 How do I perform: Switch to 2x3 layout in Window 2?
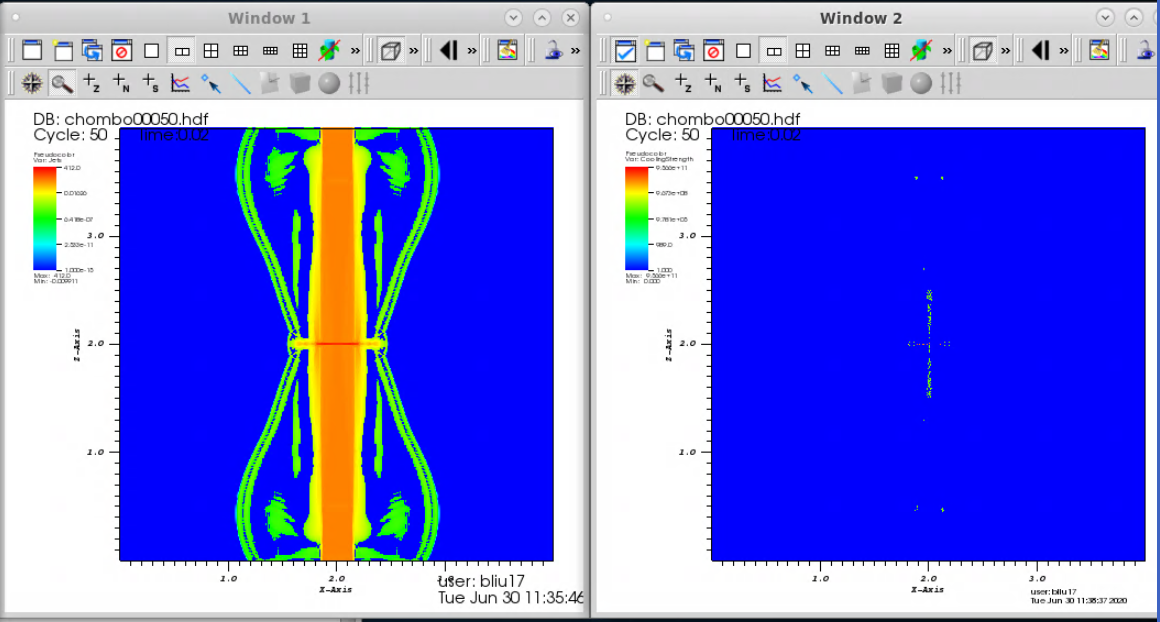(x=832, y=50)
